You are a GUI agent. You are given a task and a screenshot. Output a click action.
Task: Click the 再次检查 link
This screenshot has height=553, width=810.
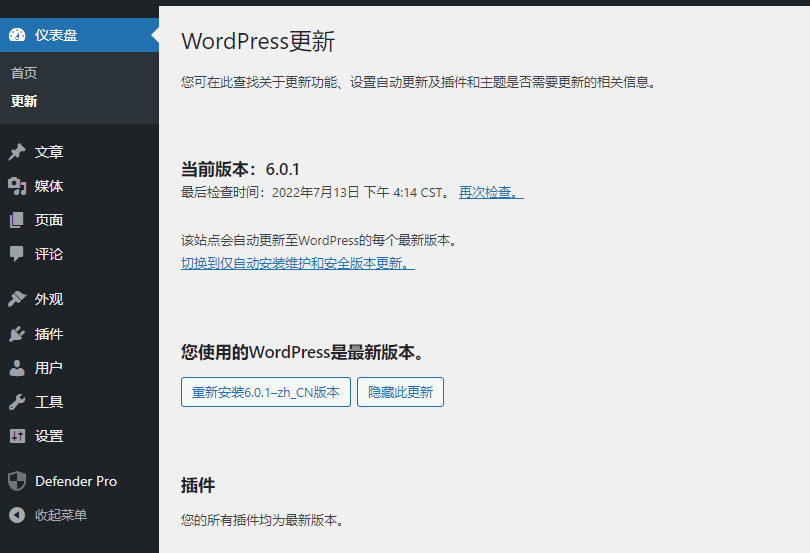pyautogui.click(x=491, y=192)
